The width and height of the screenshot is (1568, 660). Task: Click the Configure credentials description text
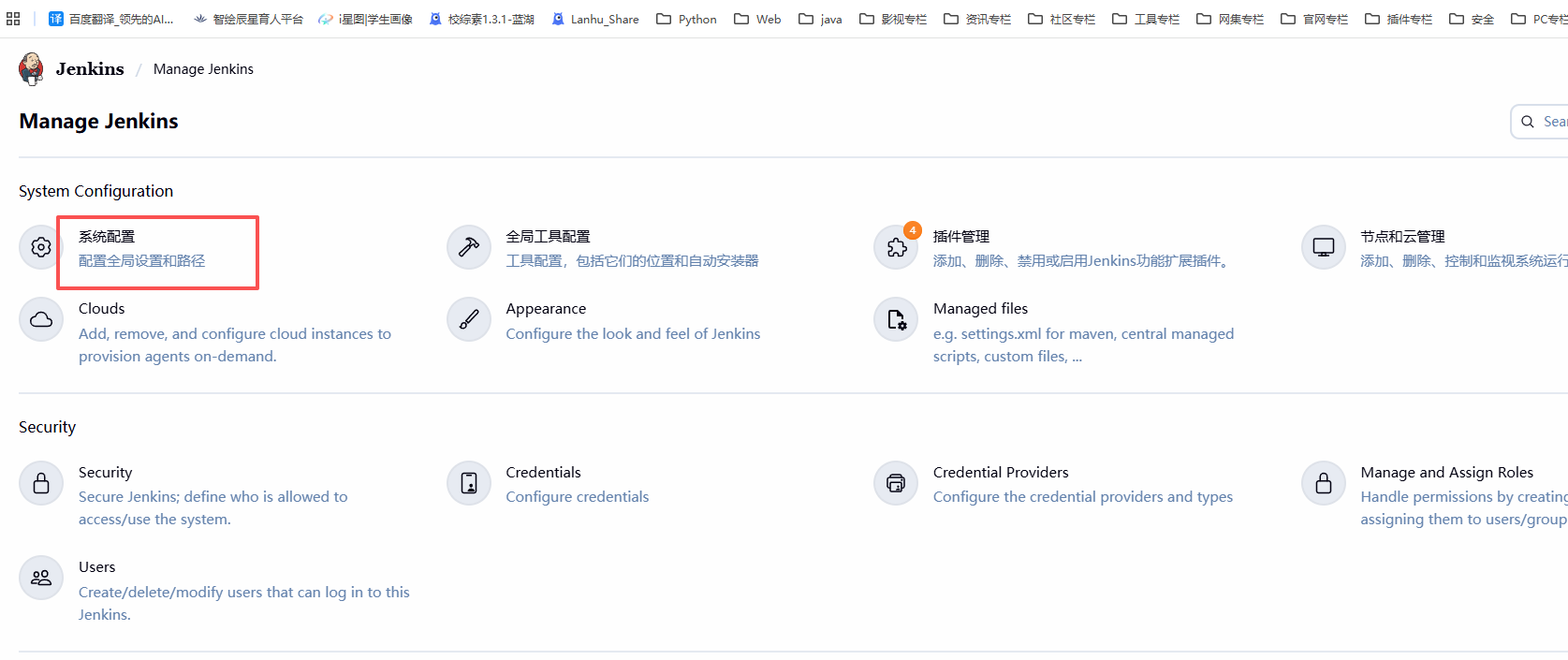click(x=578, y=497)
